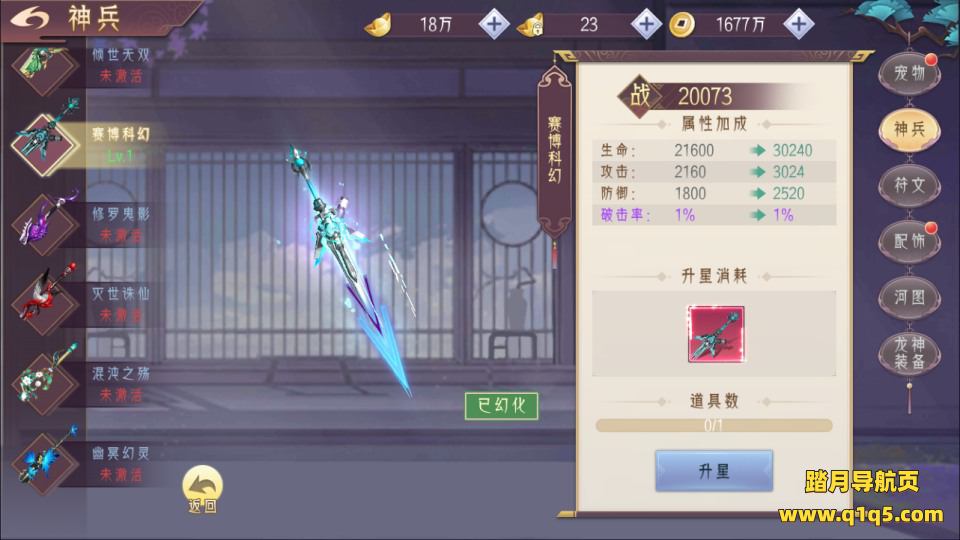Select the active 赛博科幻 Lv.1 weapon

click(81, 144)
